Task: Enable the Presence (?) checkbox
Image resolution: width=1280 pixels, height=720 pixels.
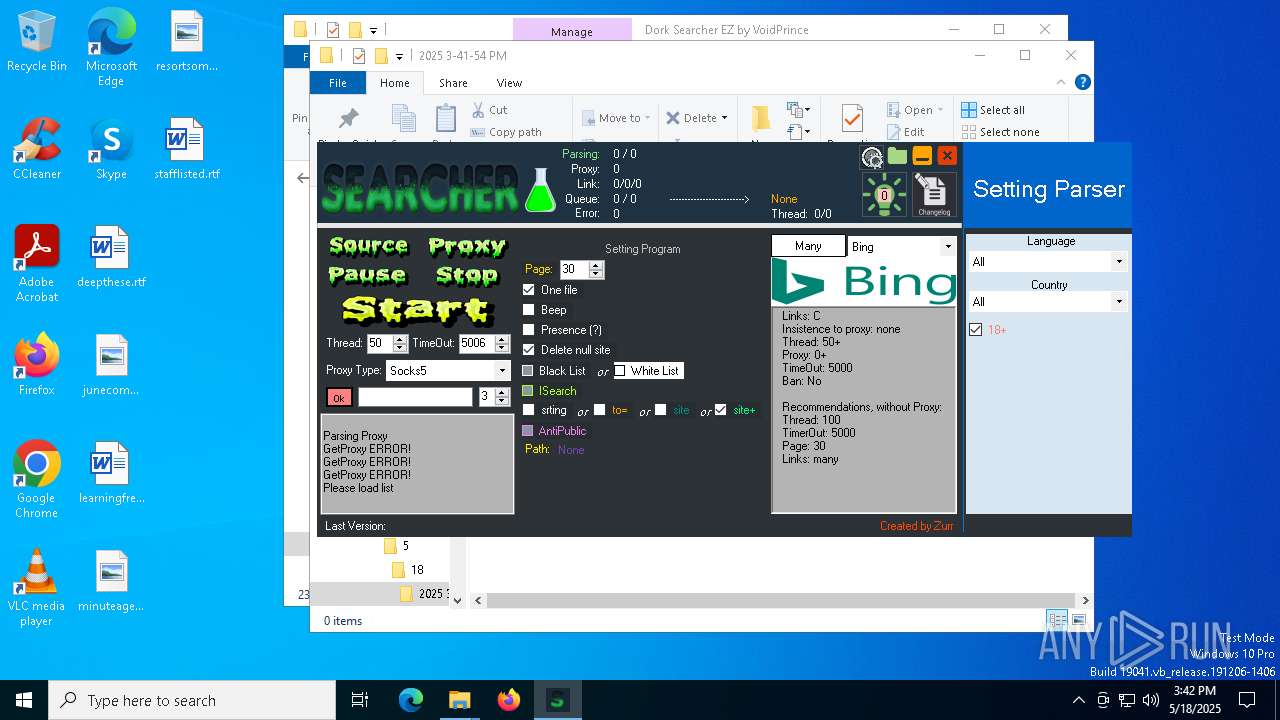Action: coord(529,330)
